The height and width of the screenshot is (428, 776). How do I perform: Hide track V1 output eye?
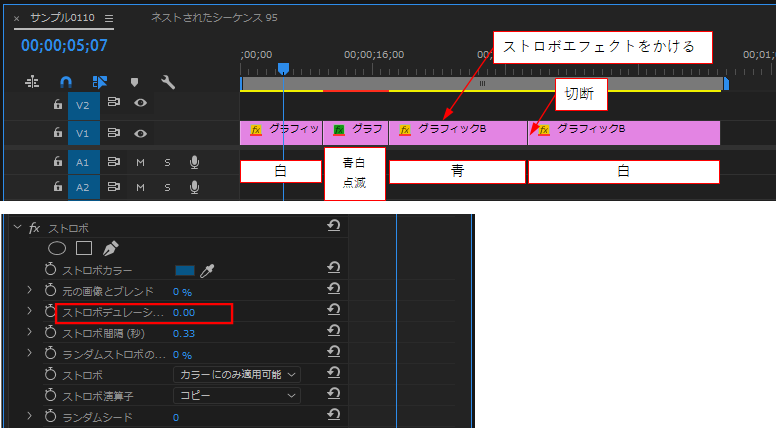(141, 134)
